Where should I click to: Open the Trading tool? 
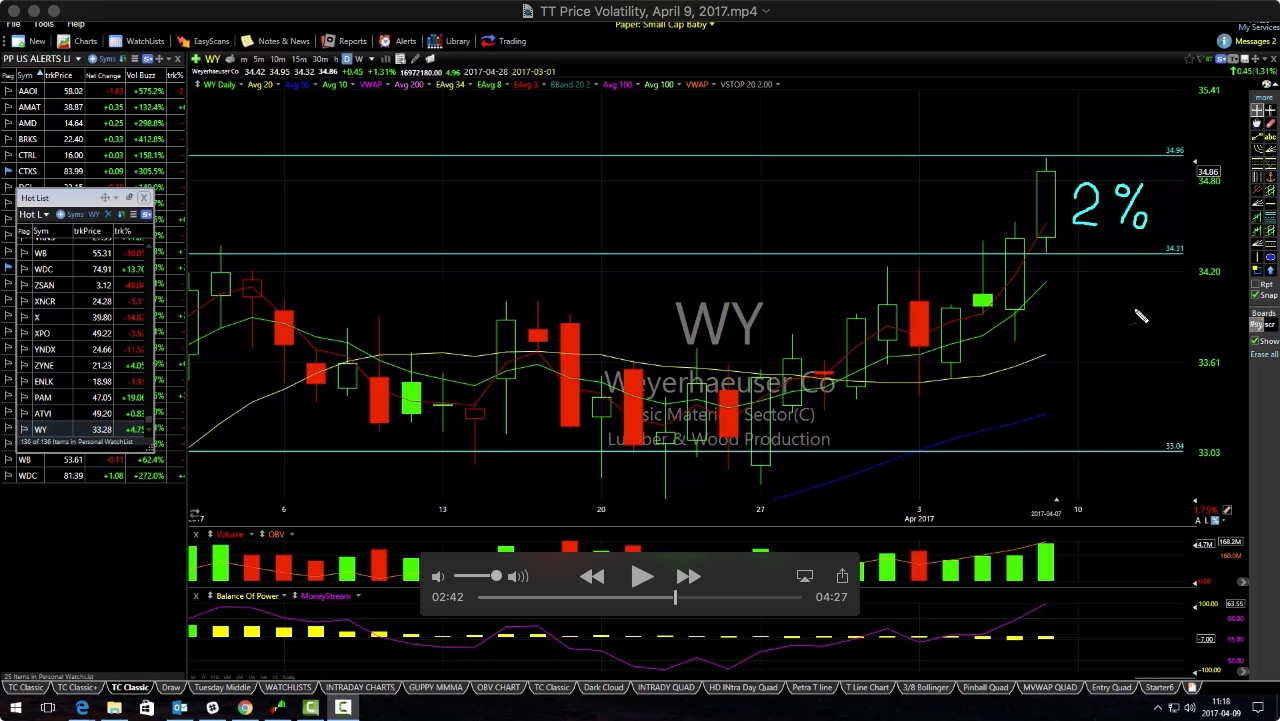503,41
